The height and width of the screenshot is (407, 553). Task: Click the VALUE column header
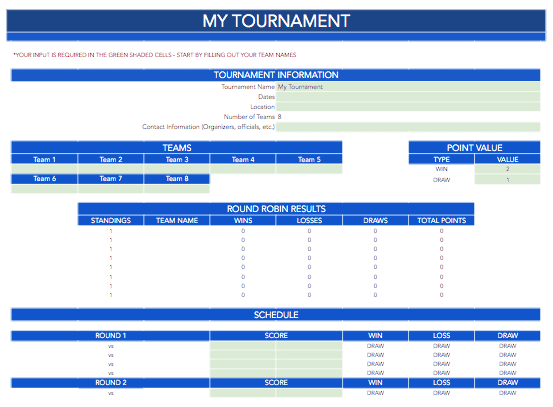click(x=508, y=159)
